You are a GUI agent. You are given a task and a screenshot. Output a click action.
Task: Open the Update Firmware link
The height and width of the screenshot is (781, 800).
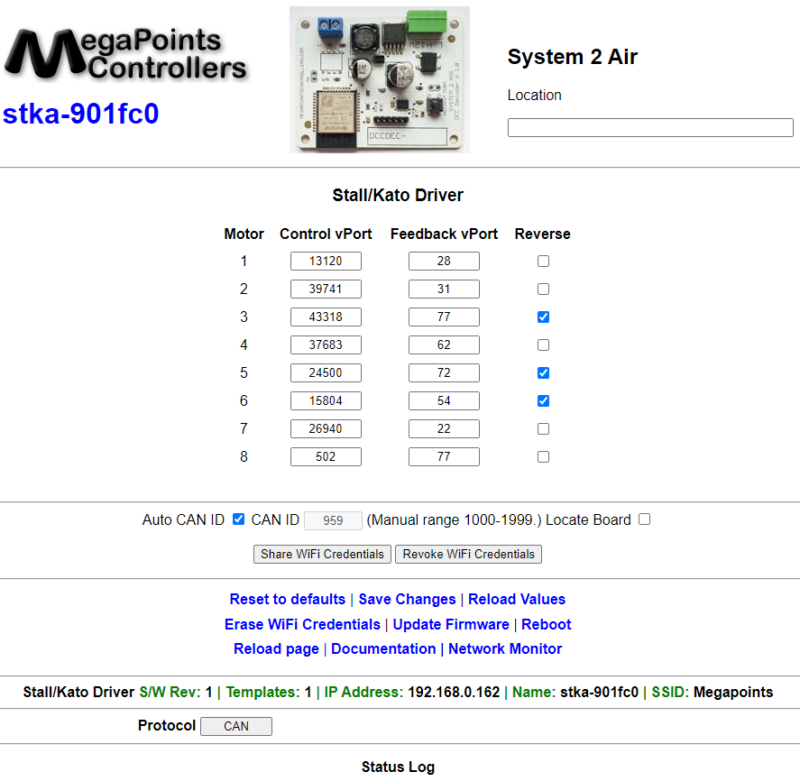coord(450,624)
